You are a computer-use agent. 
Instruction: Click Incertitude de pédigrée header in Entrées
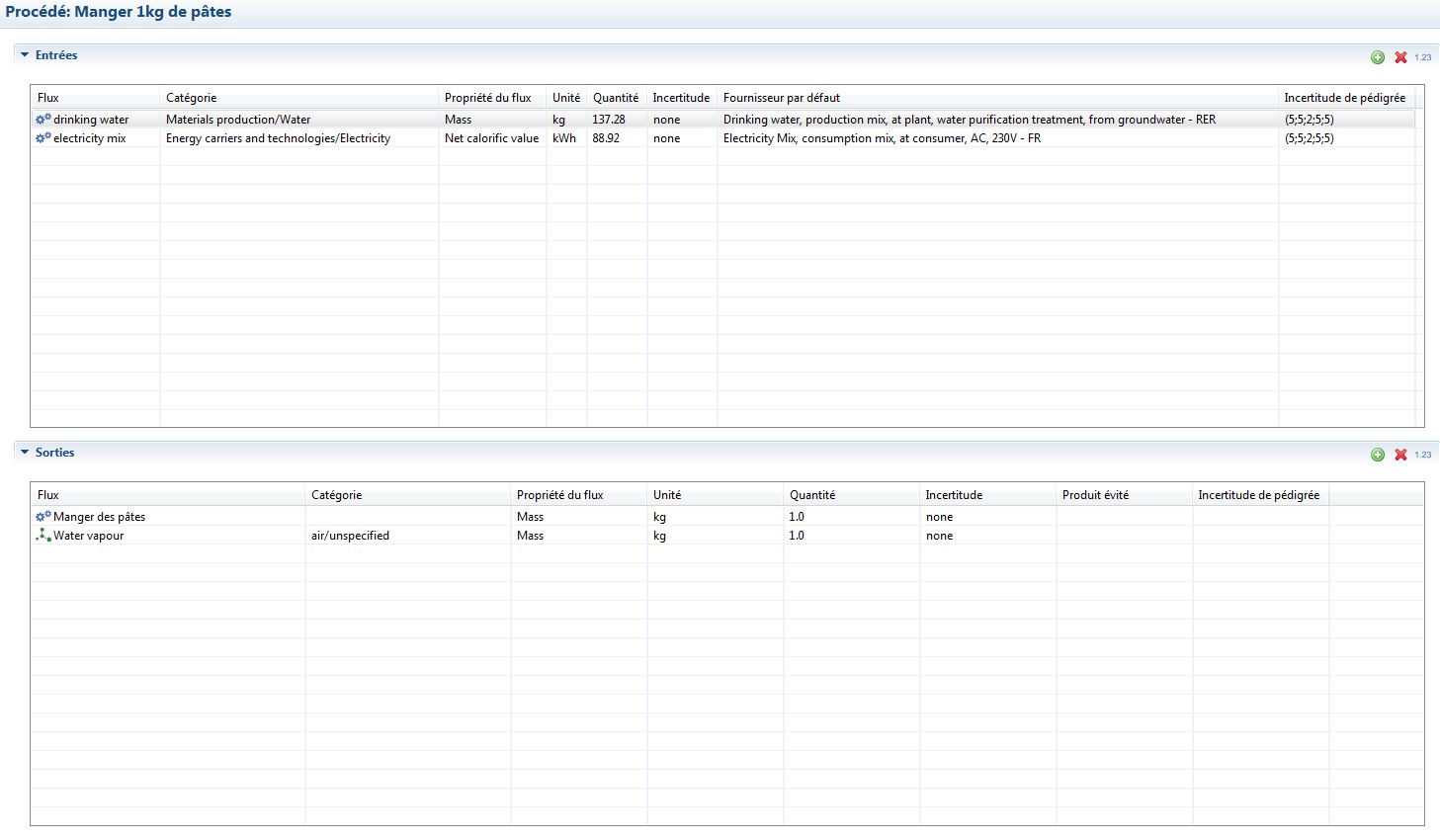coord(1346,98)
